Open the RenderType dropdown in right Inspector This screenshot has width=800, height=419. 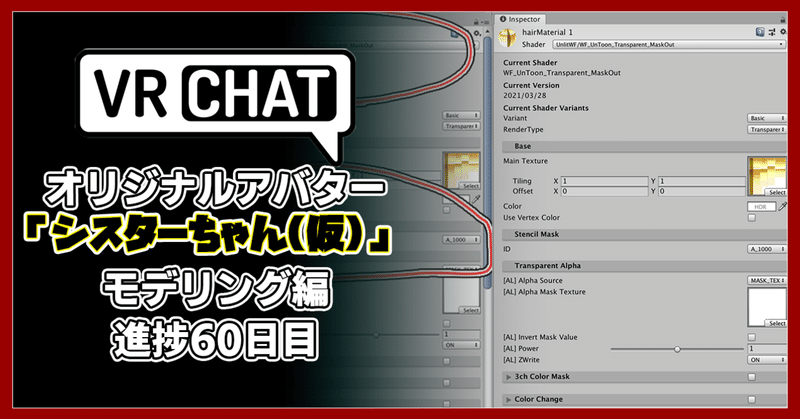click(766, 130)
